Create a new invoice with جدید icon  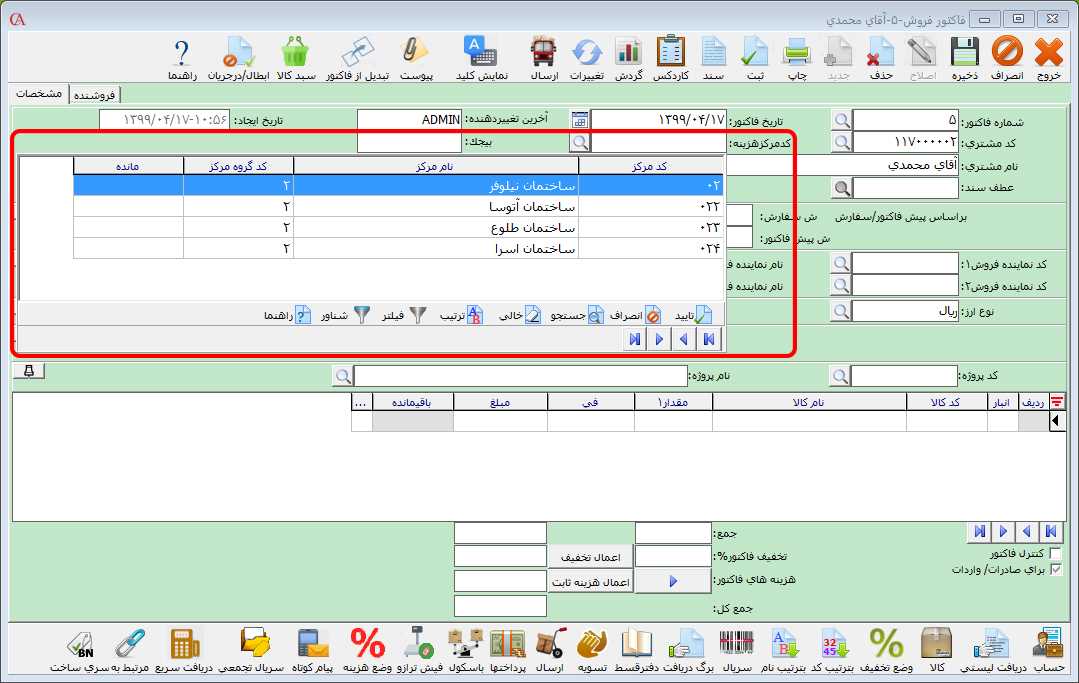[838, 57]
